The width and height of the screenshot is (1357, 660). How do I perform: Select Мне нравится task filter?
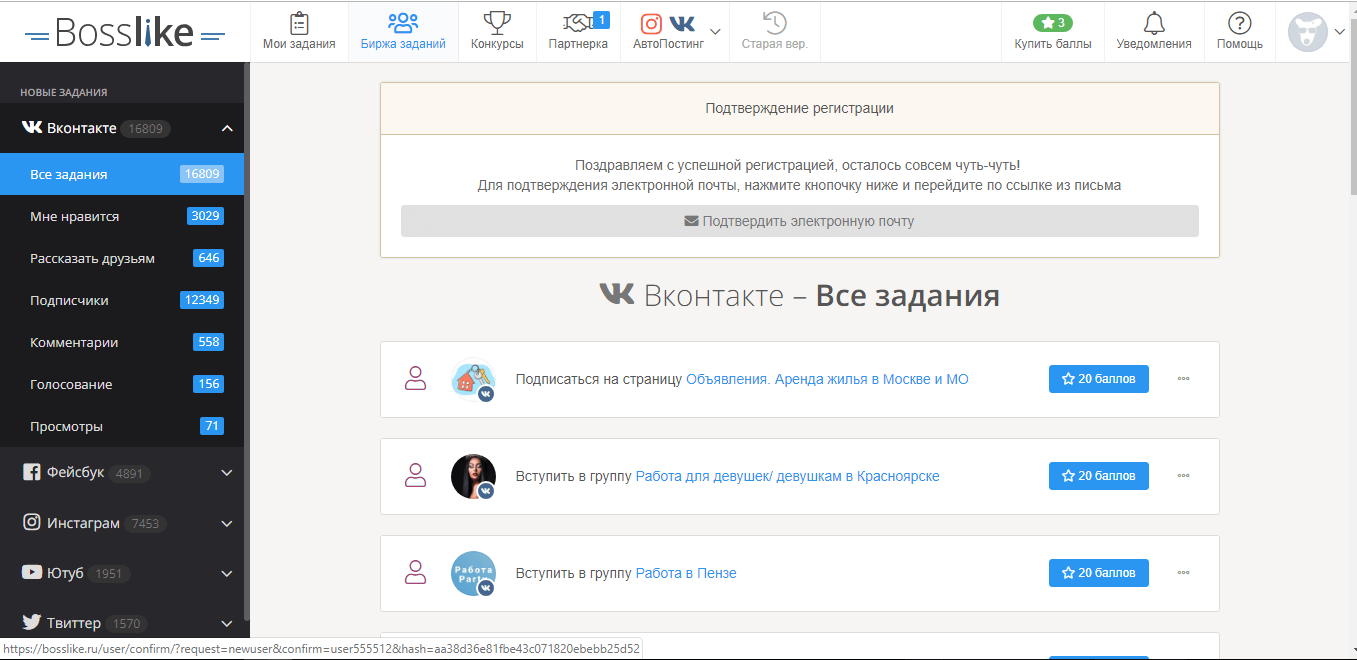(x=75, y=216)
